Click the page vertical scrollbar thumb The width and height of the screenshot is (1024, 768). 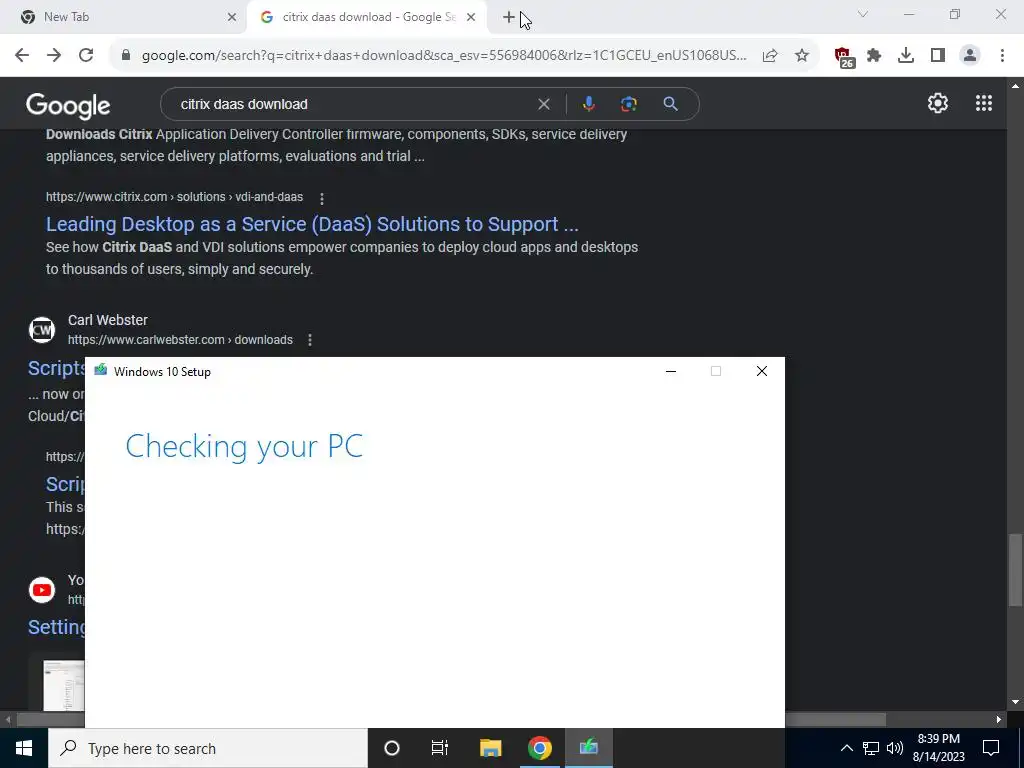point(1014,571)
